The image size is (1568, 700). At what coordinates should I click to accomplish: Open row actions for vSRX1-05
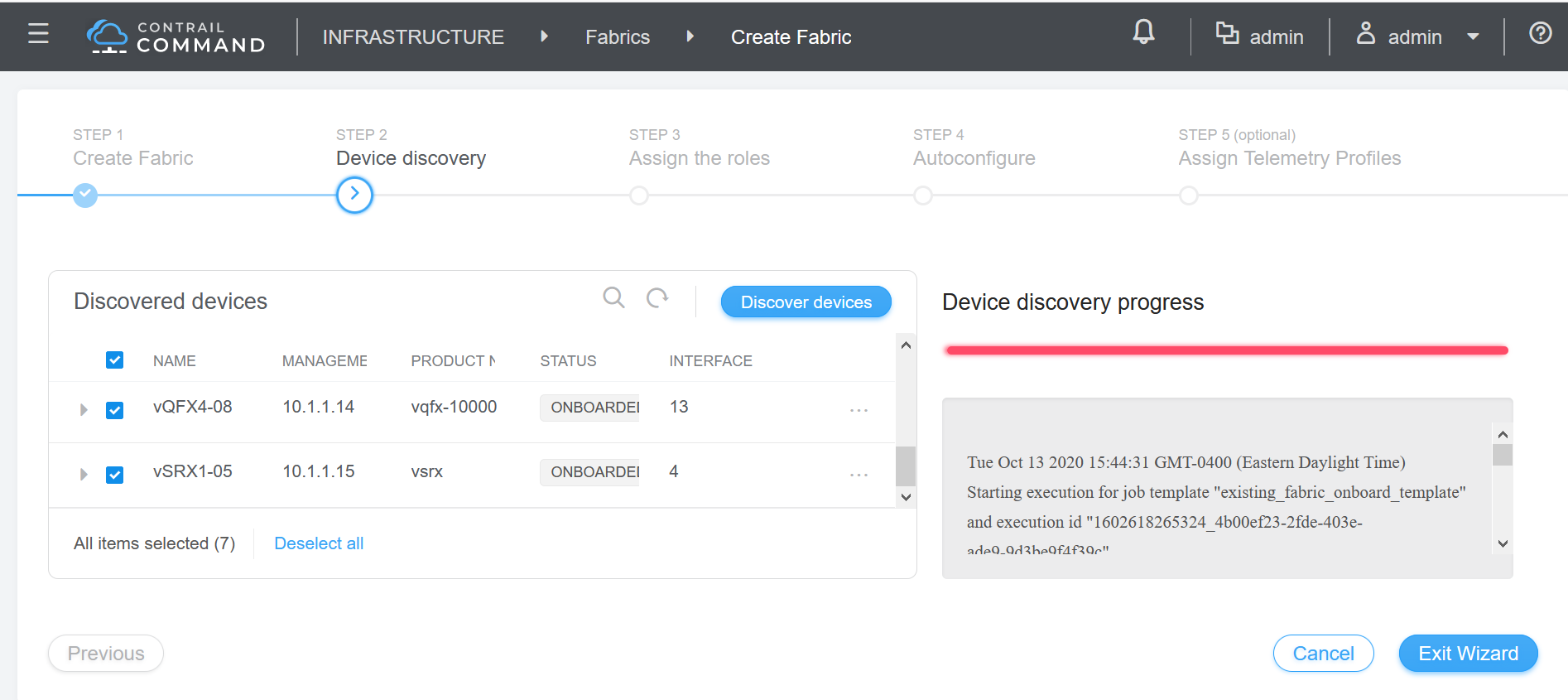tap(859, 475)
